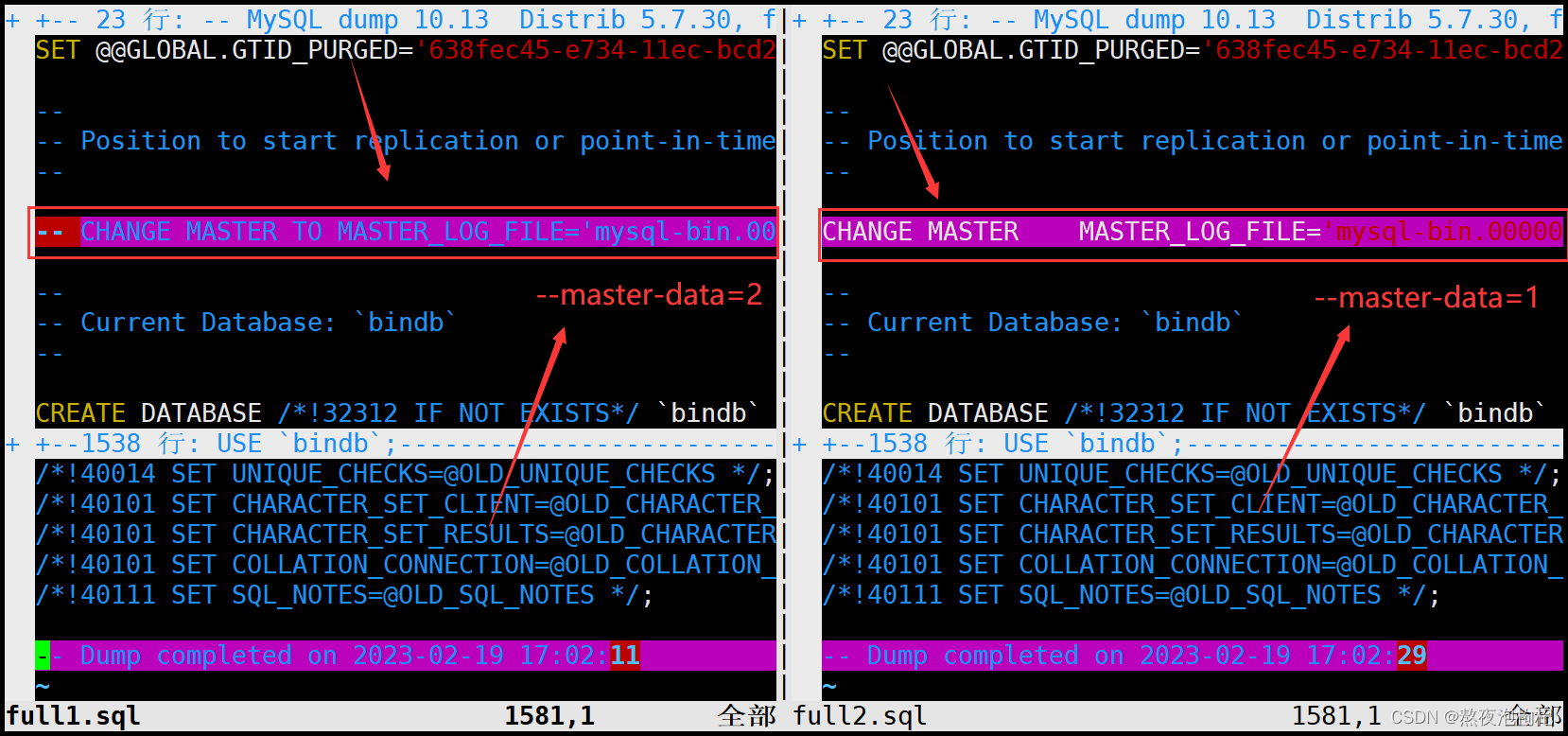This screenshot has height=736, width=1568.
Task: Click the full1.sql status bar filename
Action: click(x=74, y=716)
